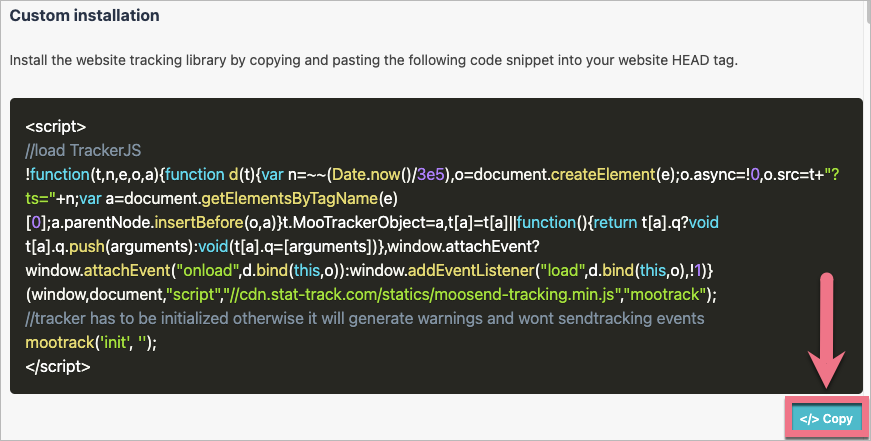The image size is (871, 441).
Task: Click the Copy button
Action: (x=828, y=419)
